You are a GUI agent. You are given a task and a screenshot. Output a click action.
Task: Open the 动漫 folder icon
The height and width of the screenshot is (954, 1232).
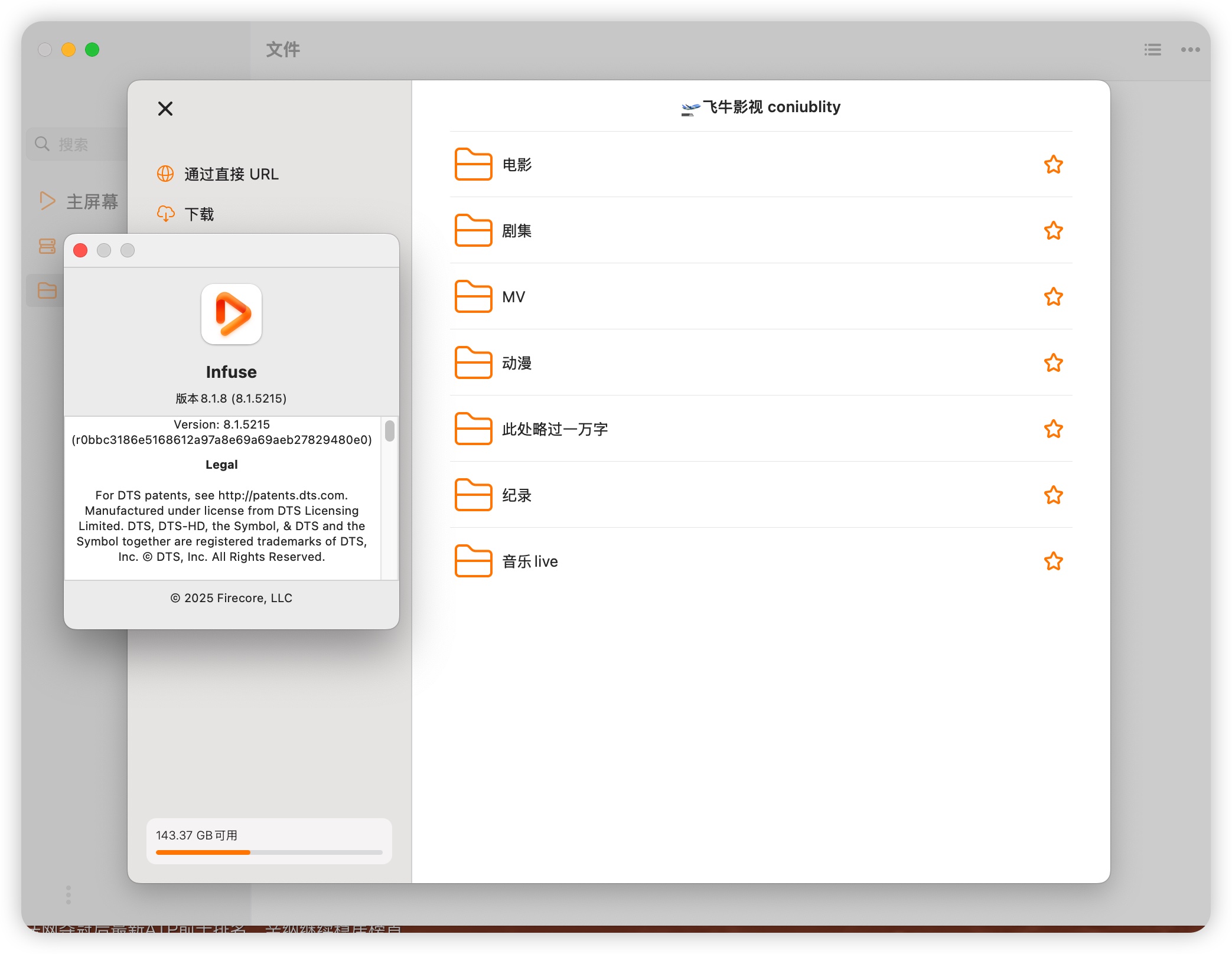(473, 362)
